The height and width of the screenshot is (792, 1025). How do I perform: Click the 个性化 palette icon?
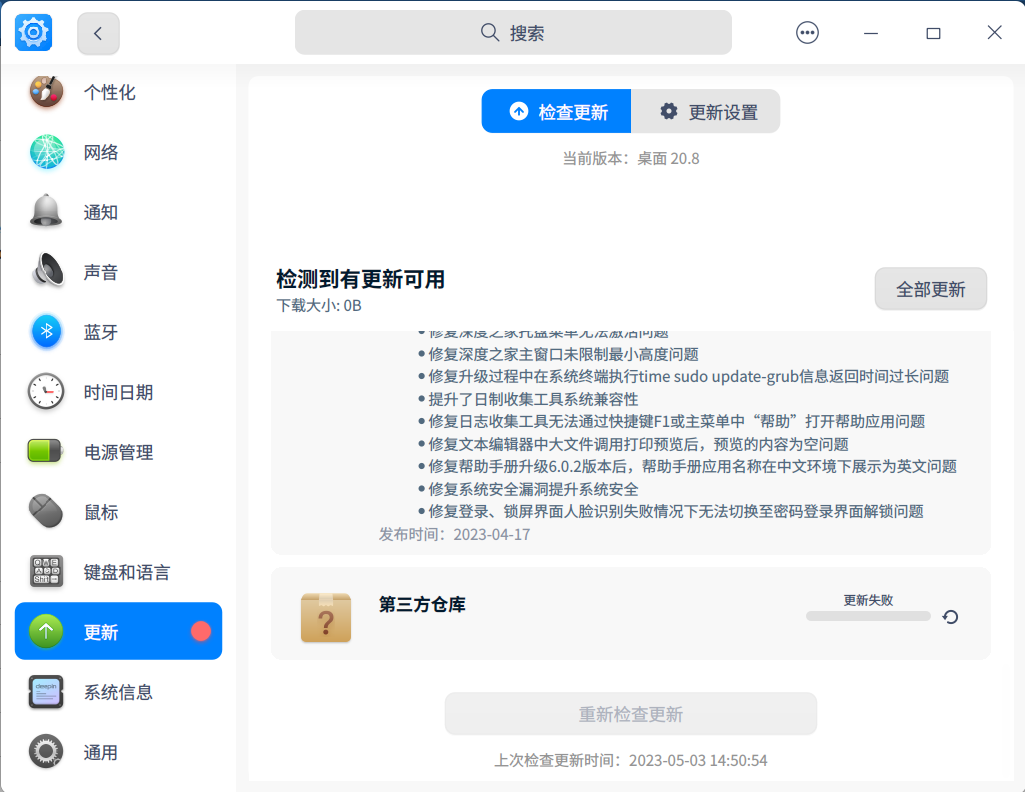[x=46, y=91]
